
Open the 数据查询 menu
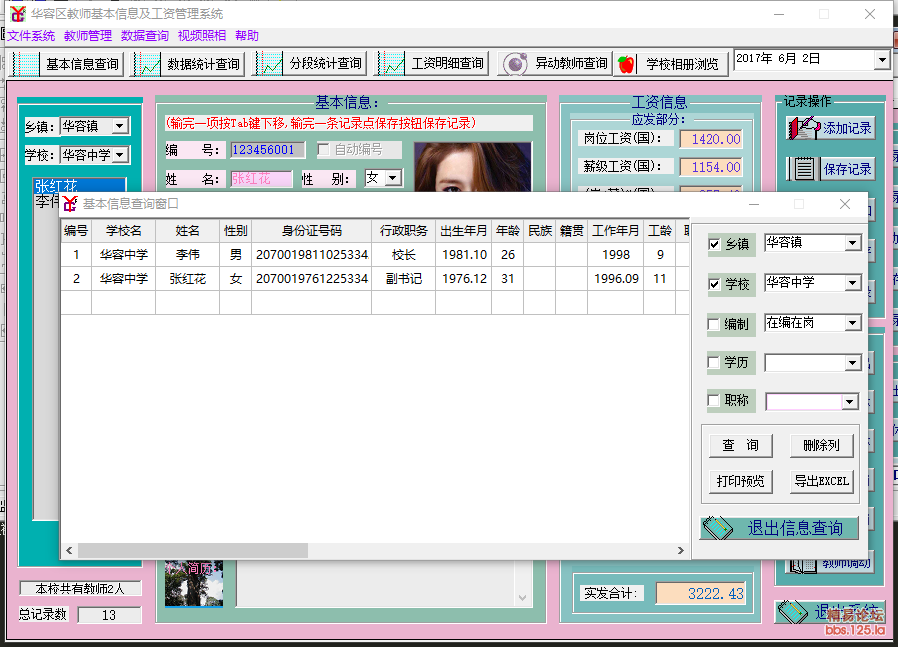point(145,36)
